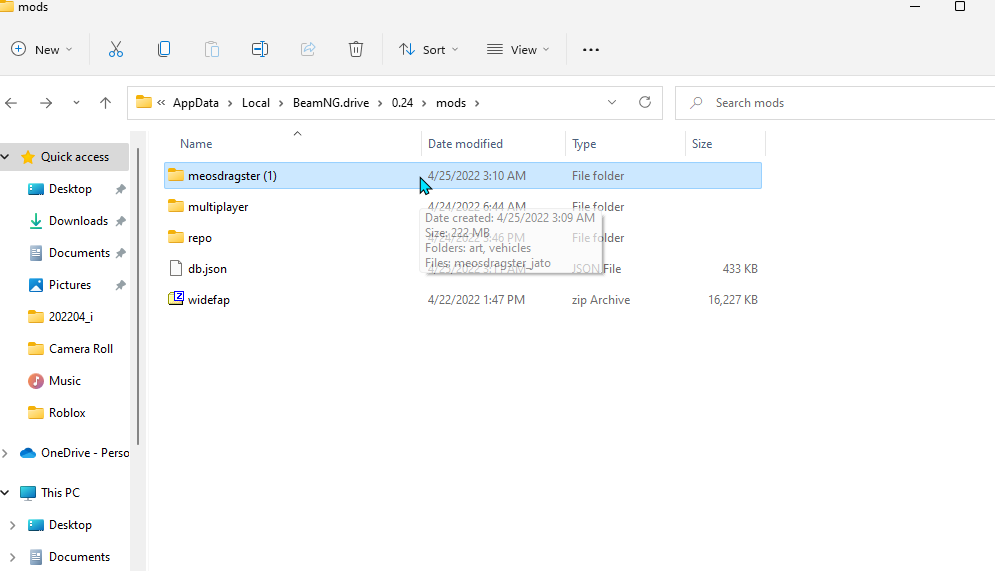Go back with the left arrow
The height and width of the screenshot is (571, 995).
11,103
